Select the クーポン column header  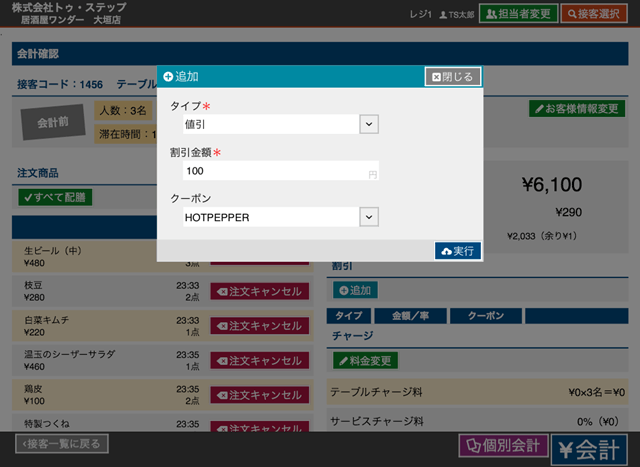coord(477,316)
